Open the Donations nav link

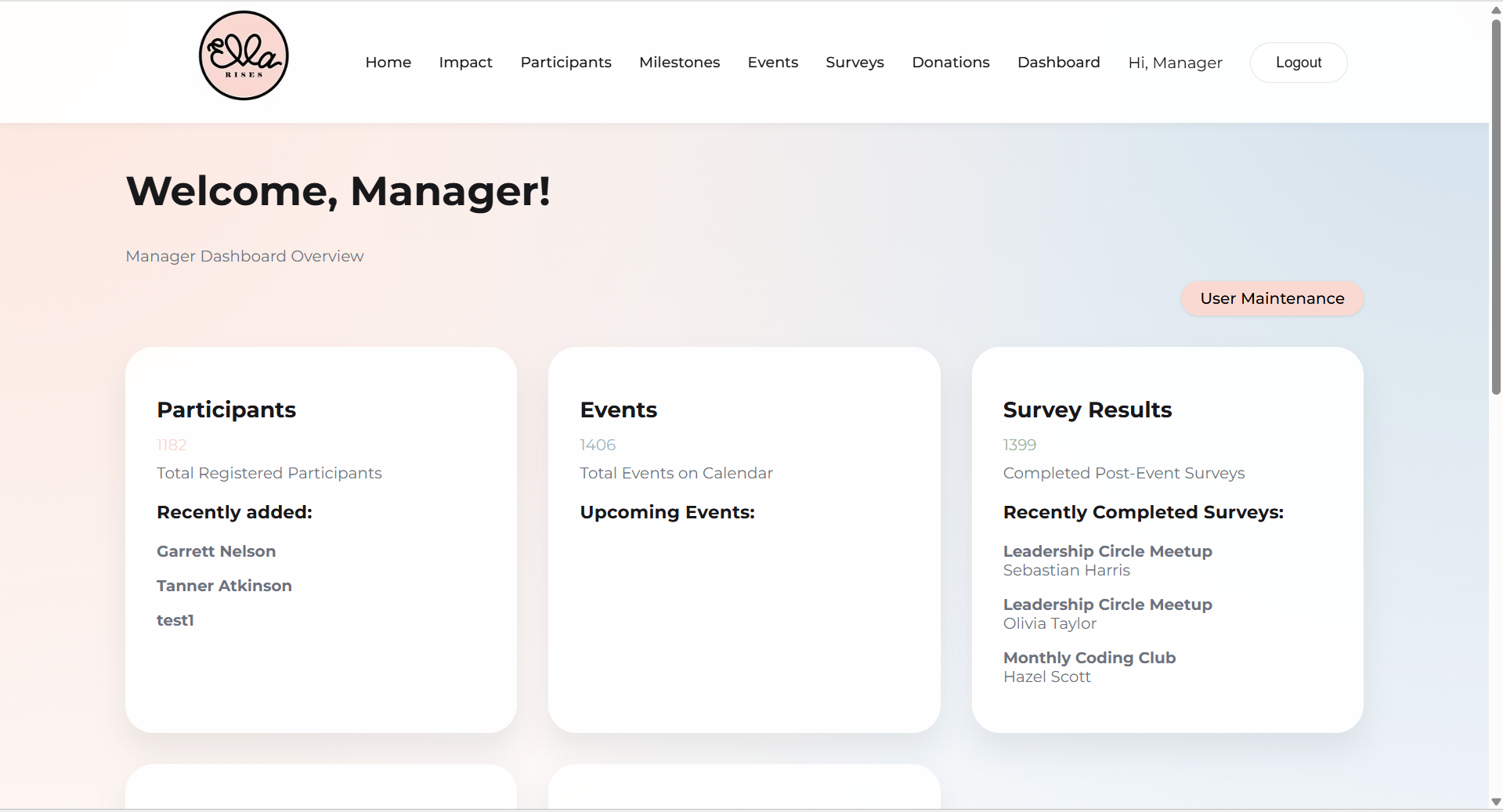click(x=950, y=62)
